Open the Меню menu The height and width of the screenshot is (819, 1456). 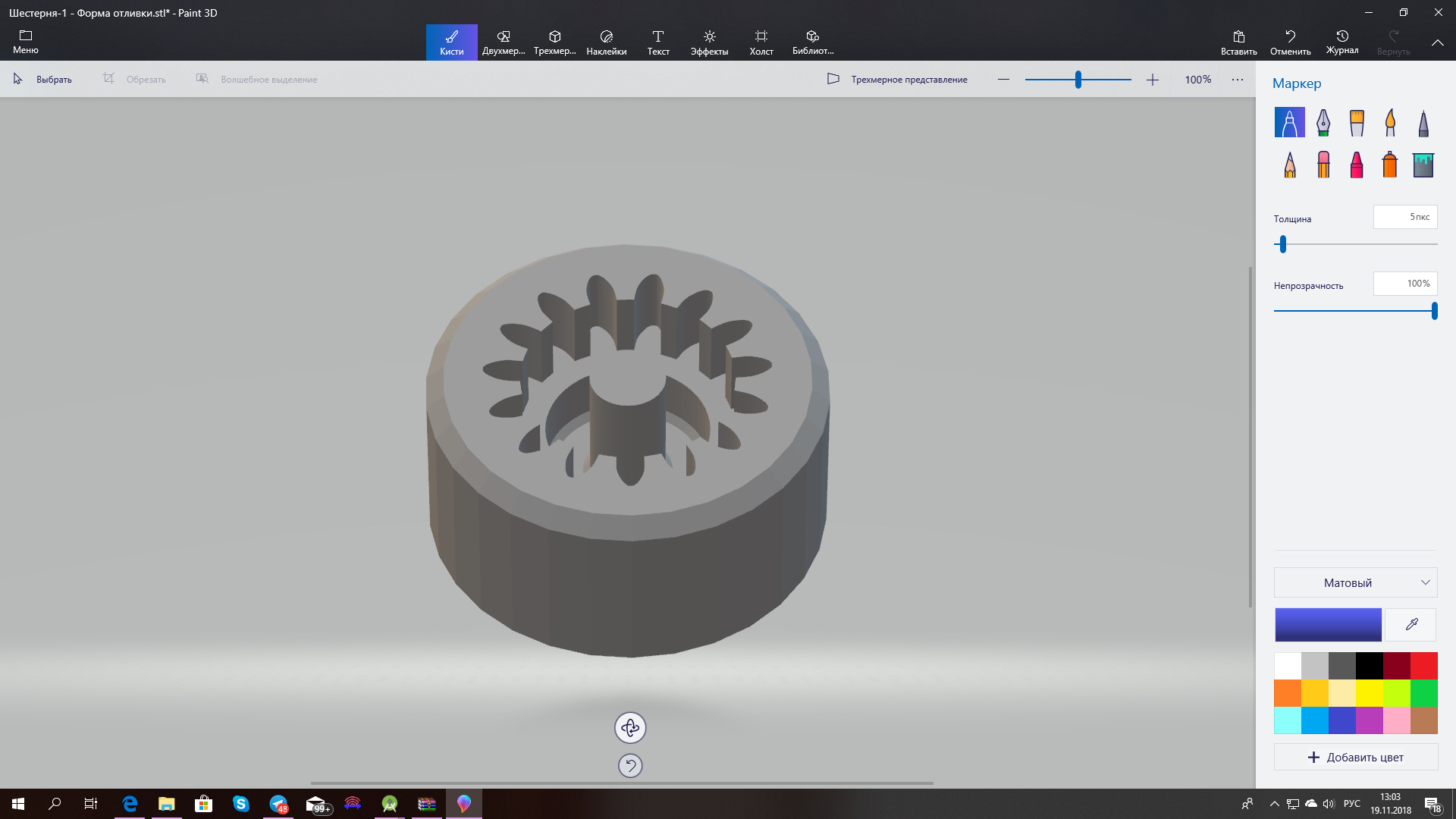(x=26, y=42)
